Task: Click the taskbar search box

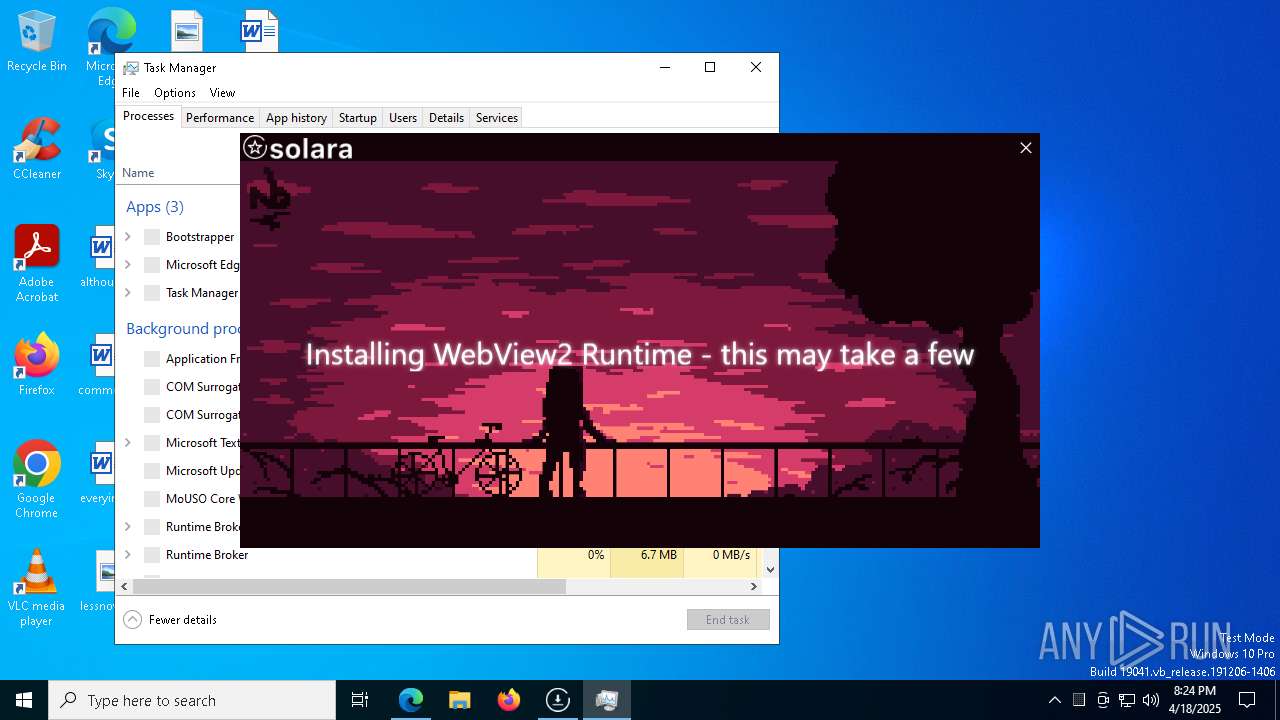Action: point(192,700)
